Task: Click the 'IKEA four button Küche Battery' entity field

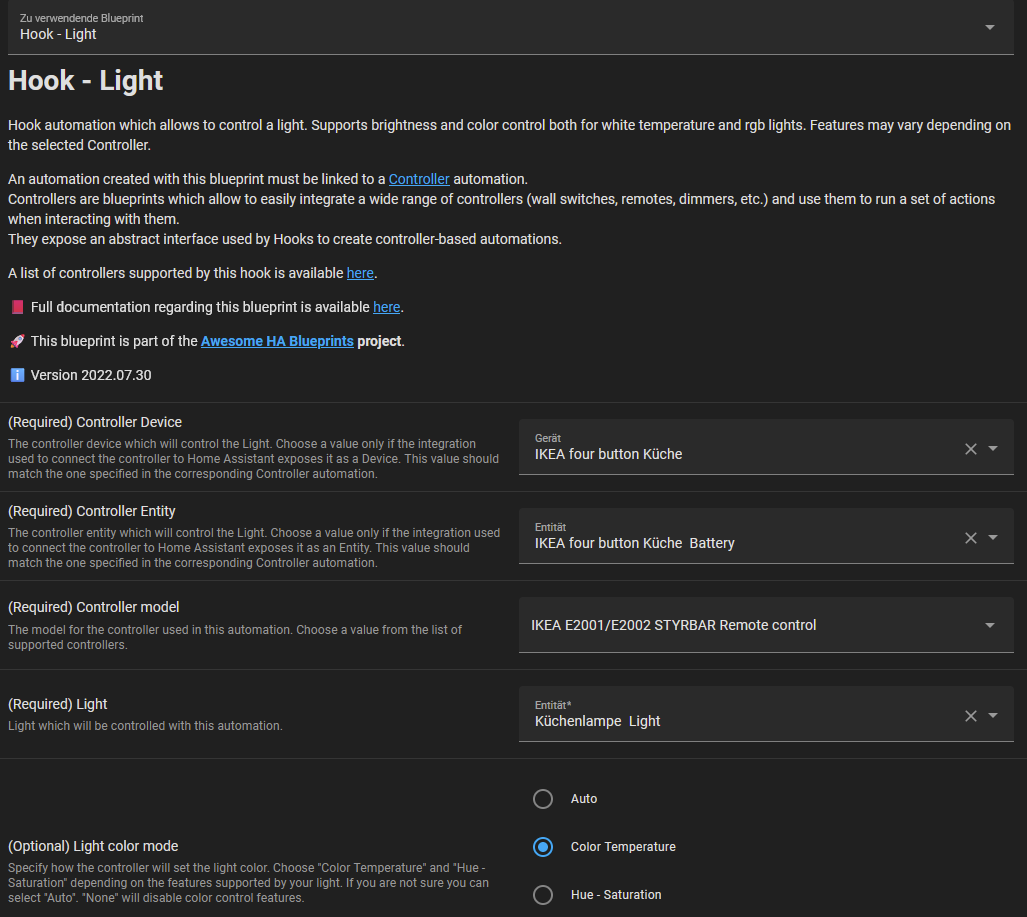Action: (766, 536)
